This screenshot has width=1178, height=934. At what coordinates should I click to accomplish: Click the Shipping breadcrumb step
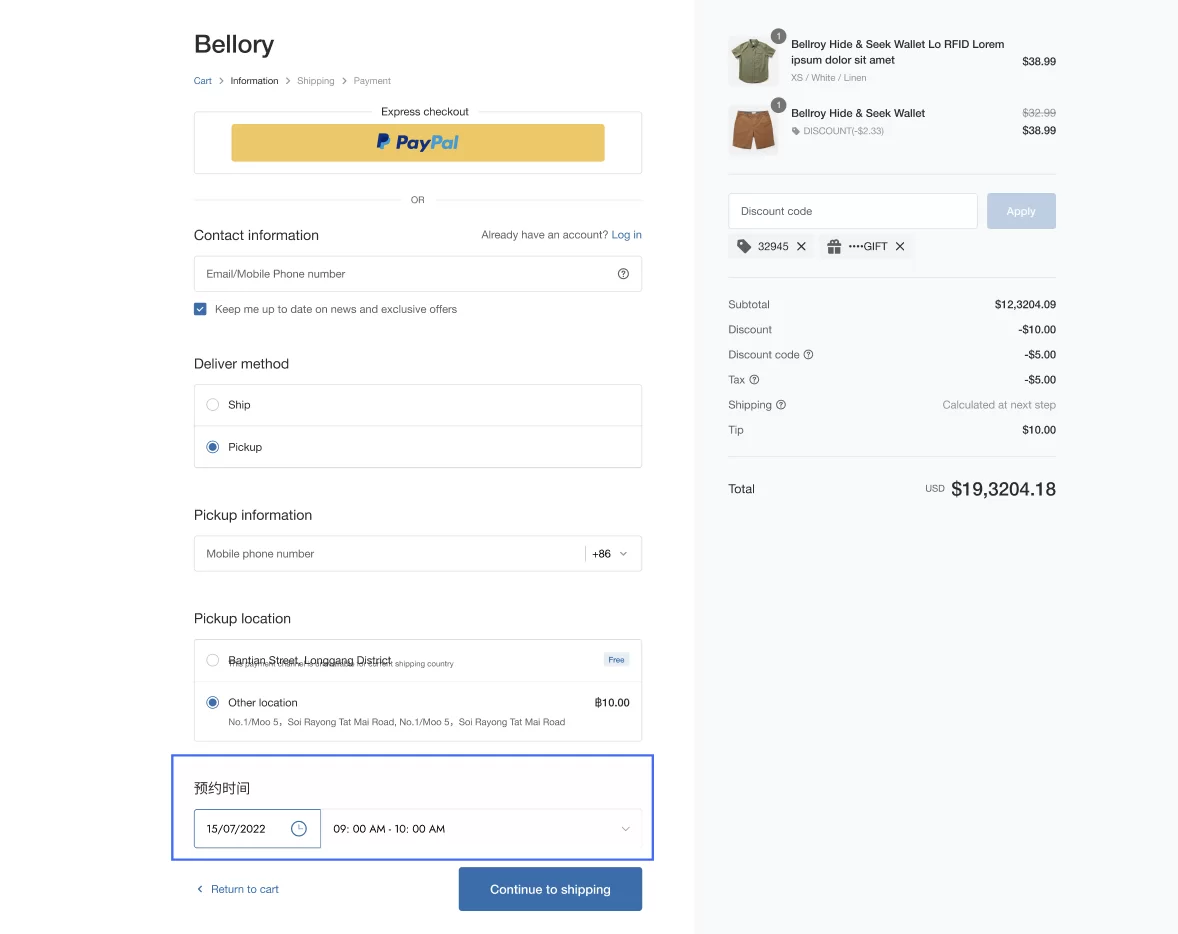pyautogui.click(x=316, y=81)
